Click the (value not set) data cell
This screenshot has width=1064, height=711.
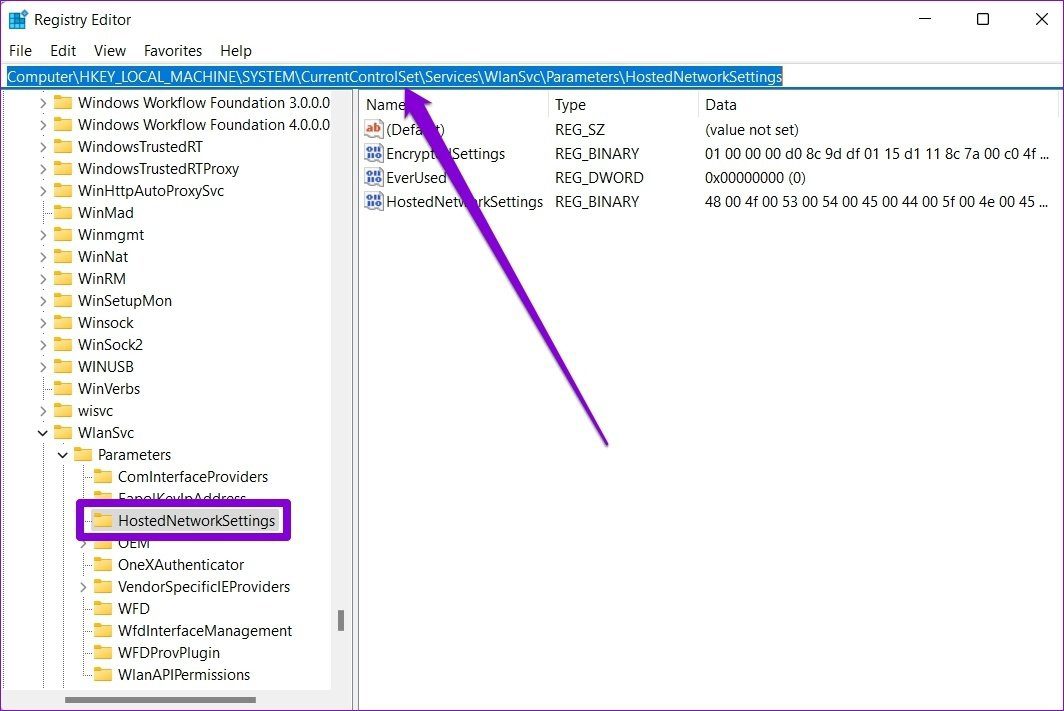(751, 130)
